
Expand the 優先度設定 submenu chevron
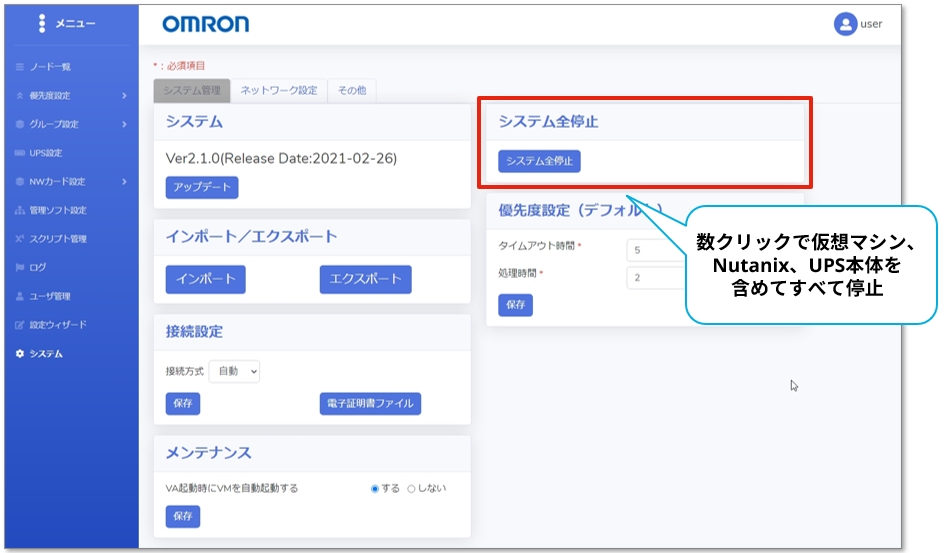(124, 95)
